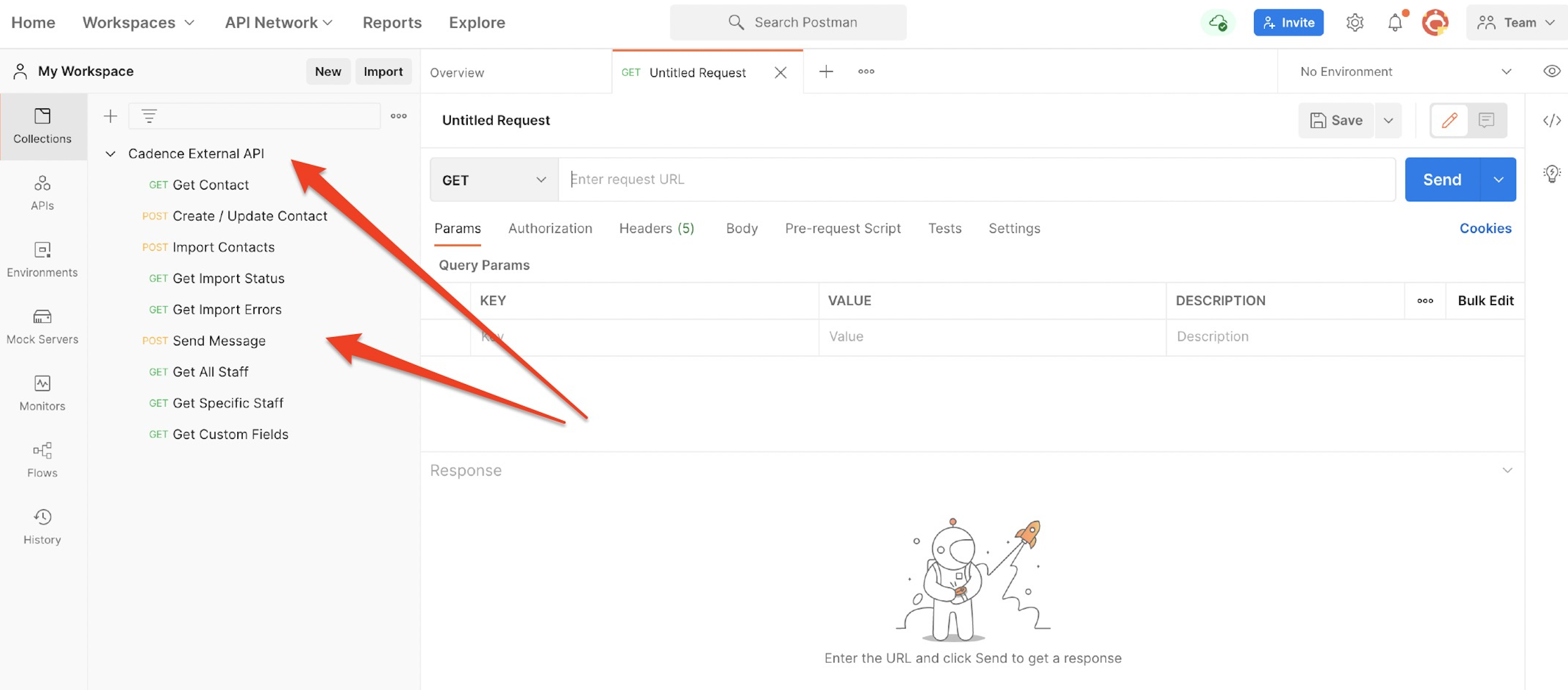Open the APIs sidebar panel
The image size is (1568, 690).
pos(42,192)
